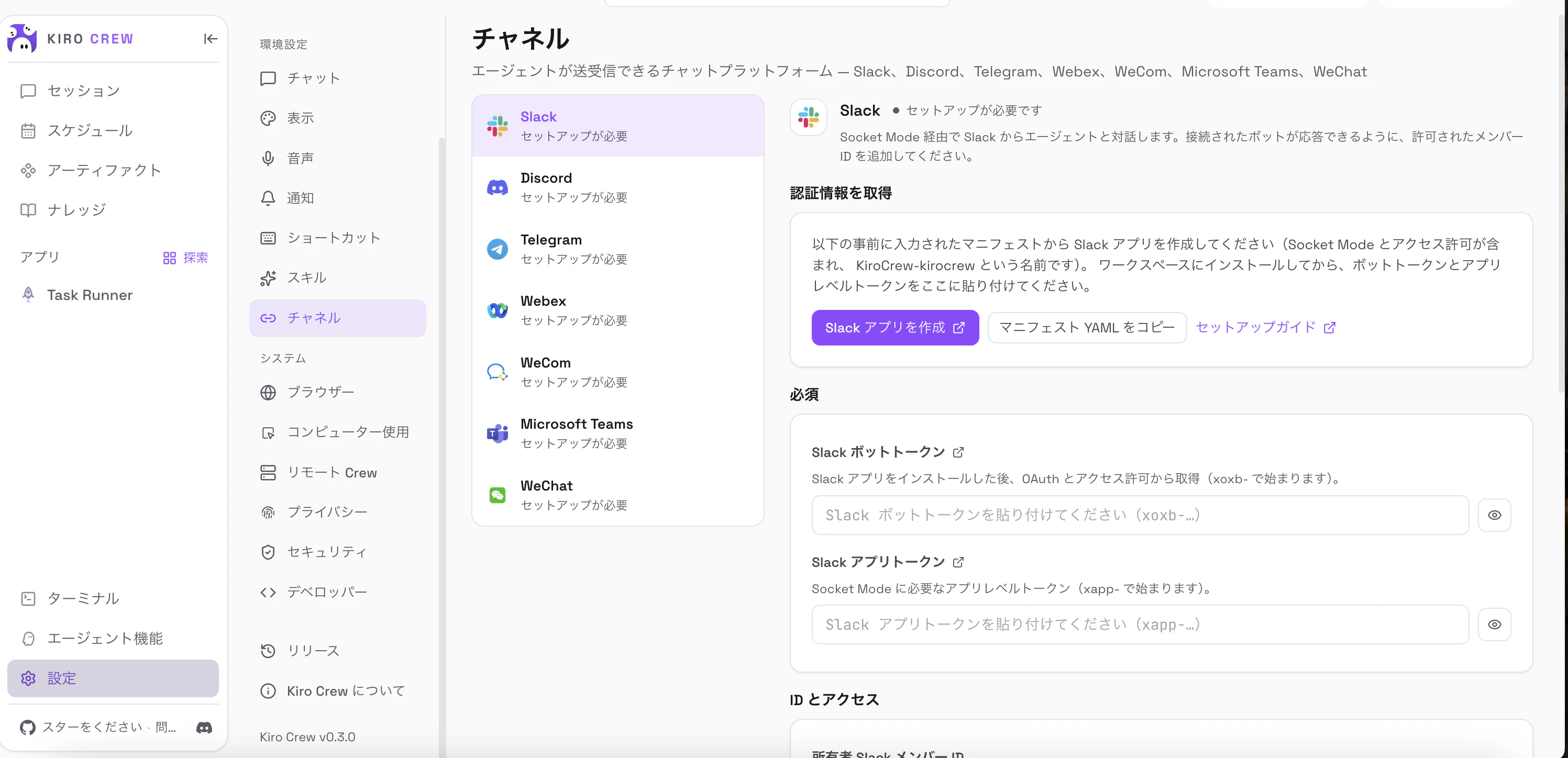Open デベロッパー code settings
Viewport: 1568px width, 758px height.
(x=338, y=592)
